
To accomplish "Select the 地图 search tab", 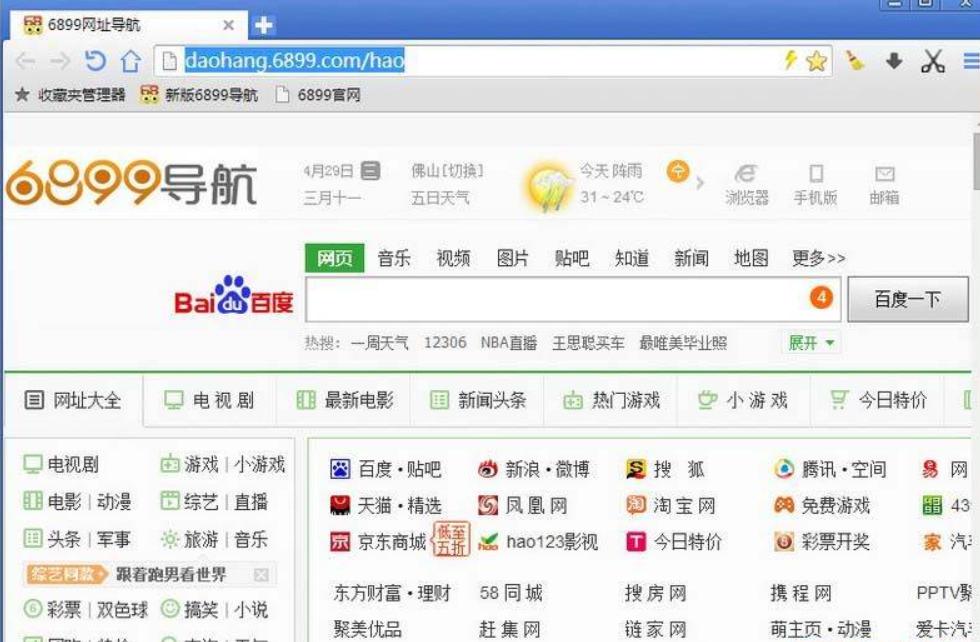I will click(x=751, y=258).
